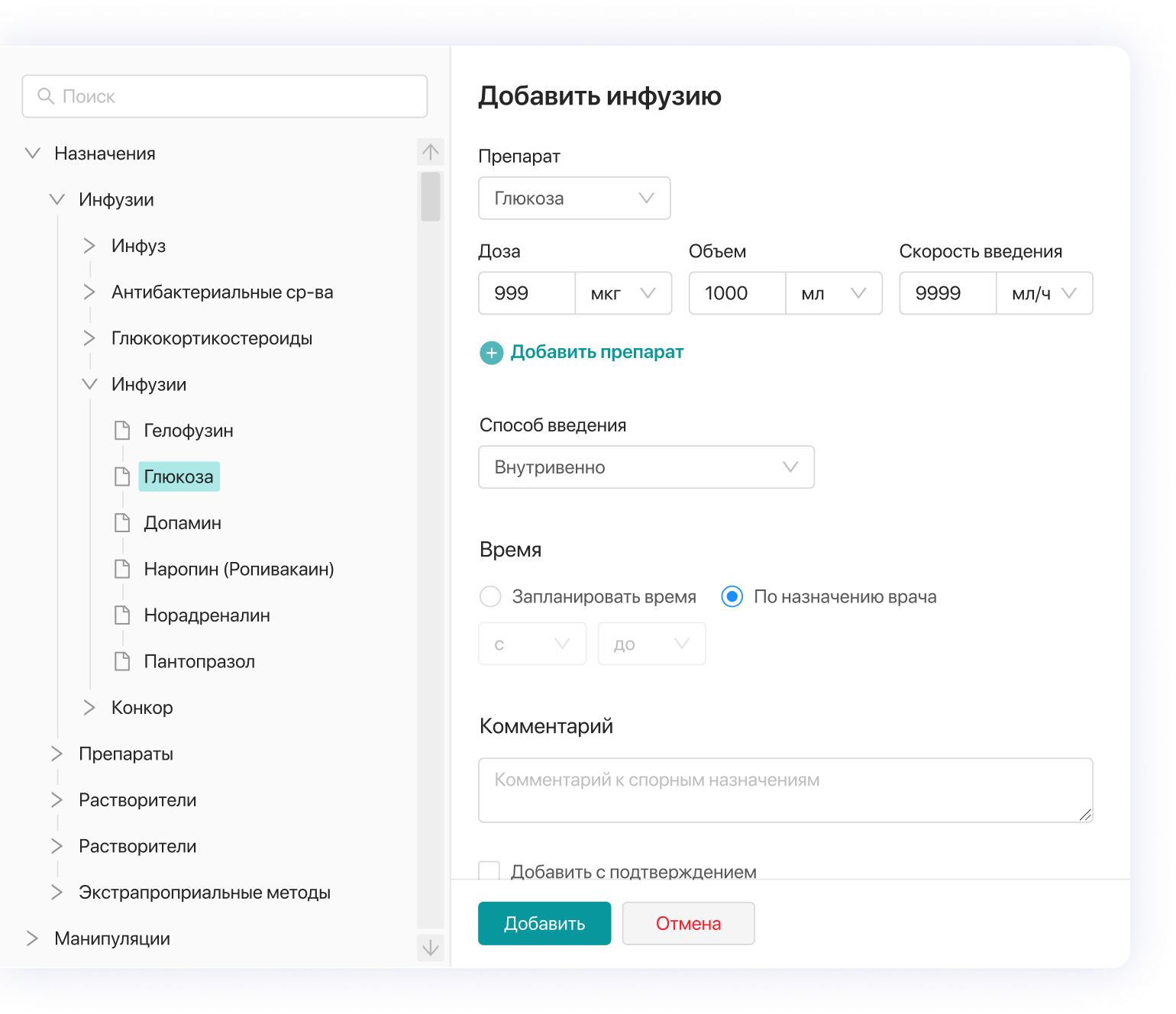Click the scroll up arrow icon
Screen dimensions: 1176x1014
click(x=431, y=152)
